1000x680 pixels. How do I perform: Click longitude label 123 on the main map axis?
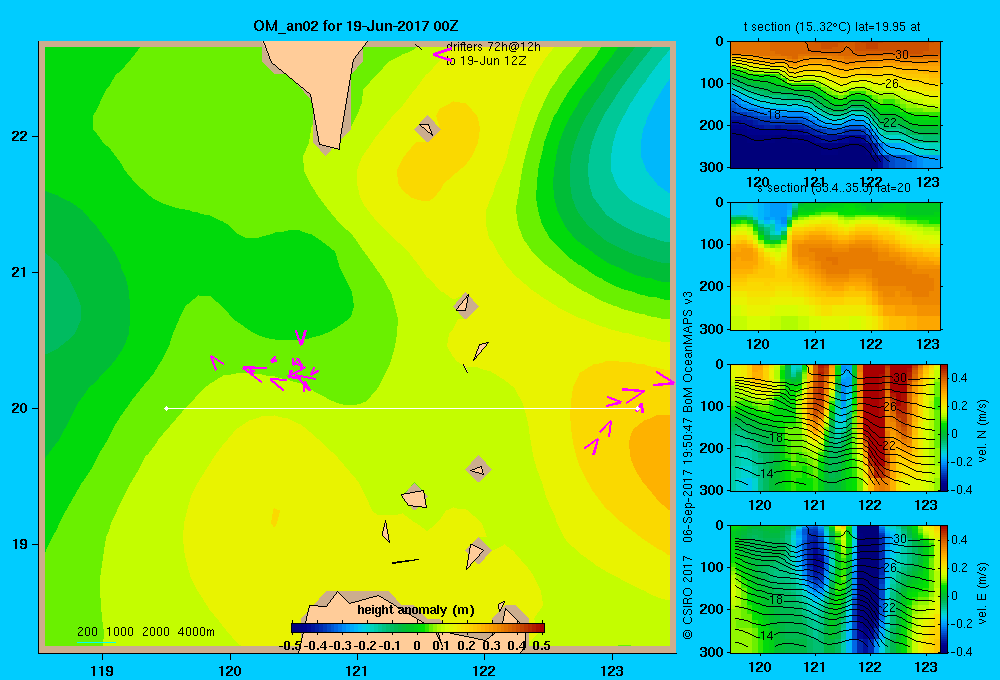coord(612,670)
